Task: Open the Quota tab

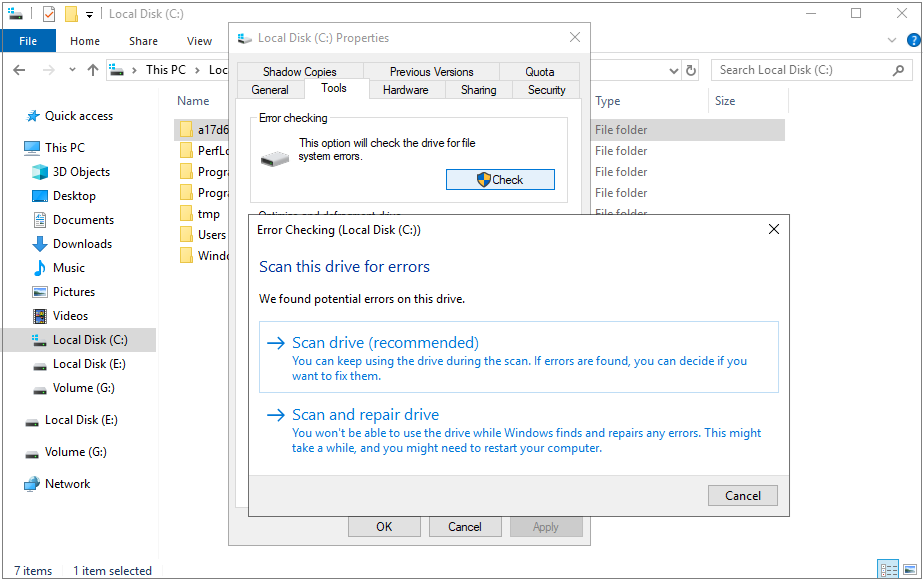Action: pos(539,72)
